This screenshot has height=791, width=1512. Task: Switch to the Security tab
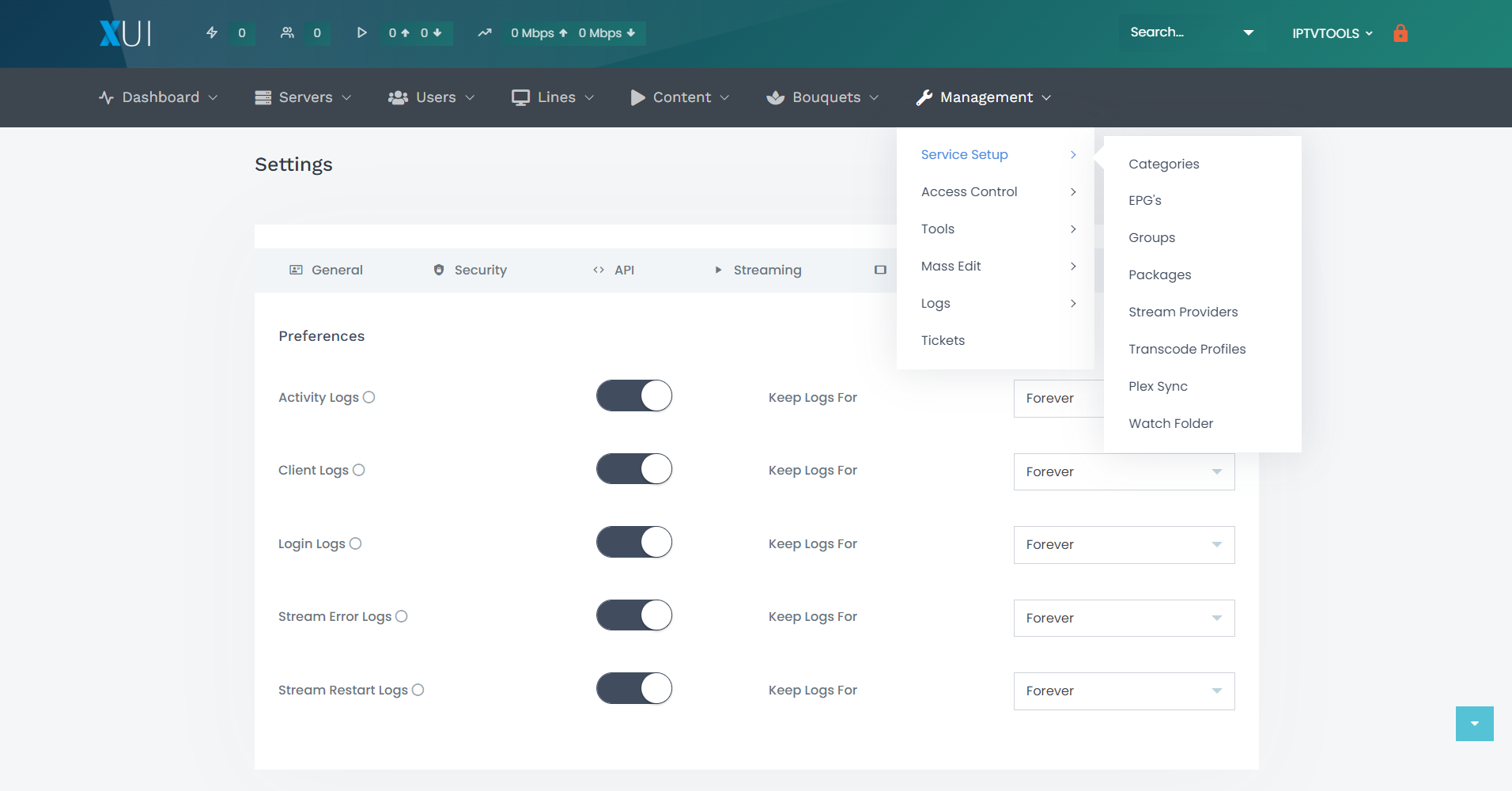[470, 270]
